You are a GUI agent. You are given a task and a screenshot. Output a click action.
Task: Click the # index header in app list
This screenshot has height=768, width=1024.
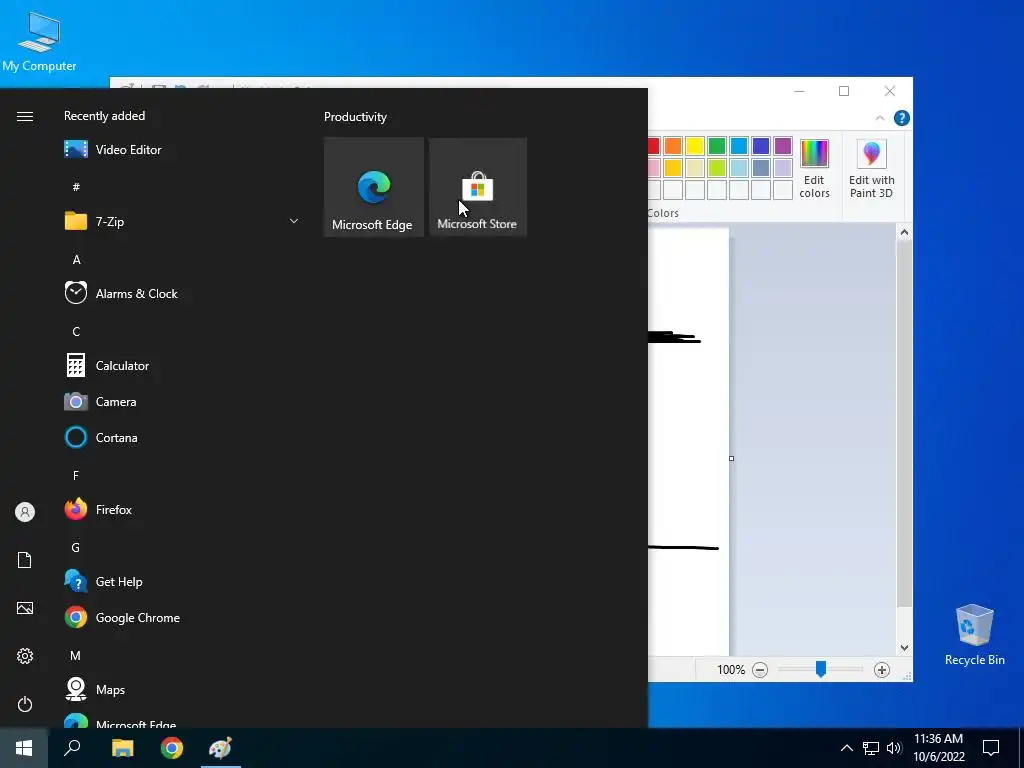coord(76,187)
